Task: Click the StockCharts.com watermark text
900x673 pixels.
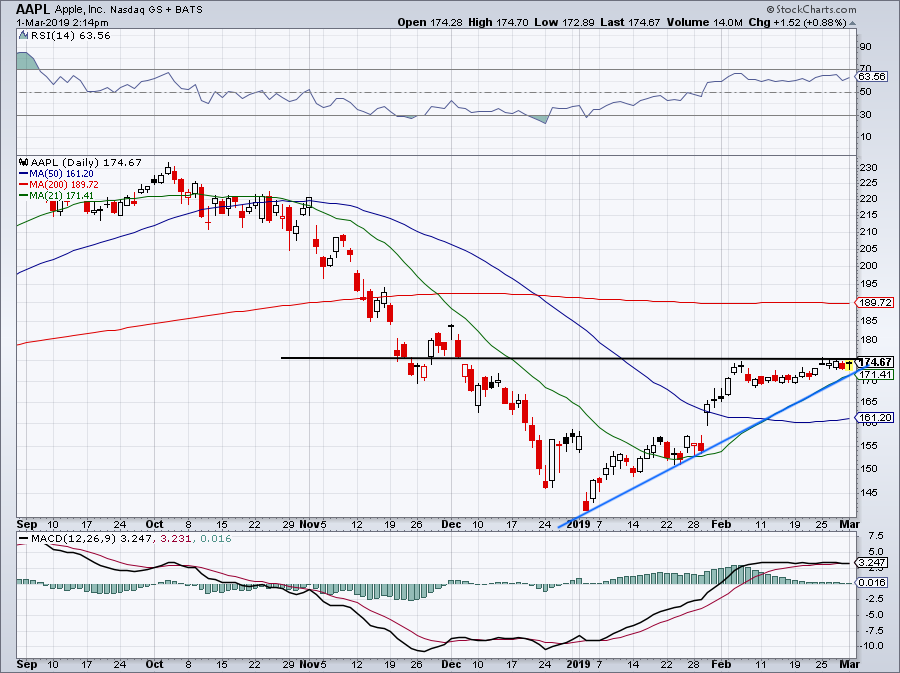Action: point(811,10)
